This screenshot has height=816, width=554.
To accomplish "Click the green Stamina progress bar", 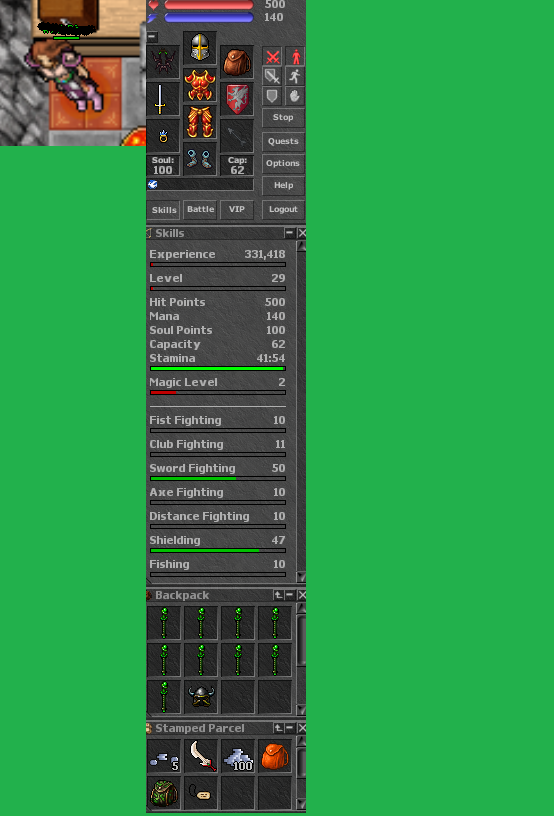I will (x=217, y=368).
